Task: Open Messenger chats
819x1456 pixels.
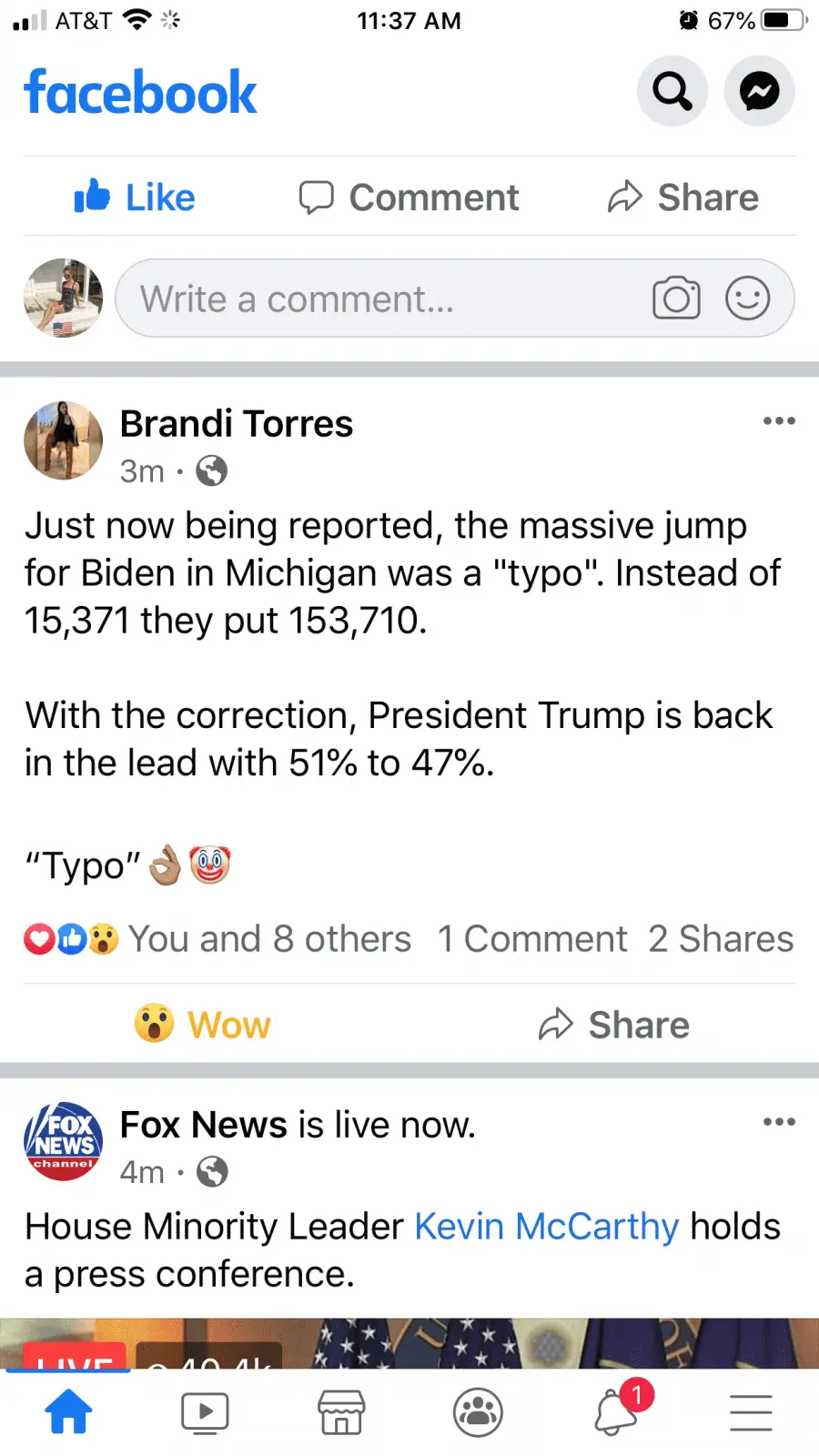Action: (x=759, y=91)
